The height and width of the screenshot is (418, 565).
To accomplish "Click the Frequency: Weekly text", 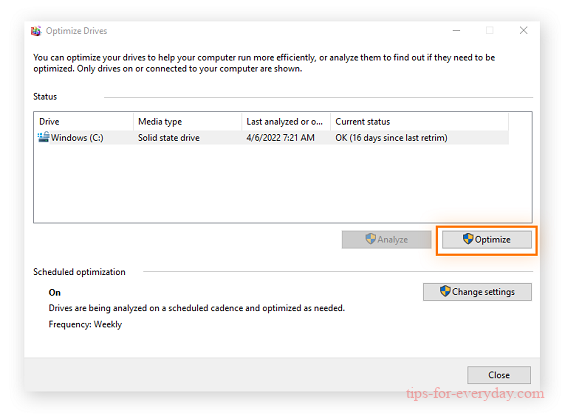I will [x=85, y=324].
